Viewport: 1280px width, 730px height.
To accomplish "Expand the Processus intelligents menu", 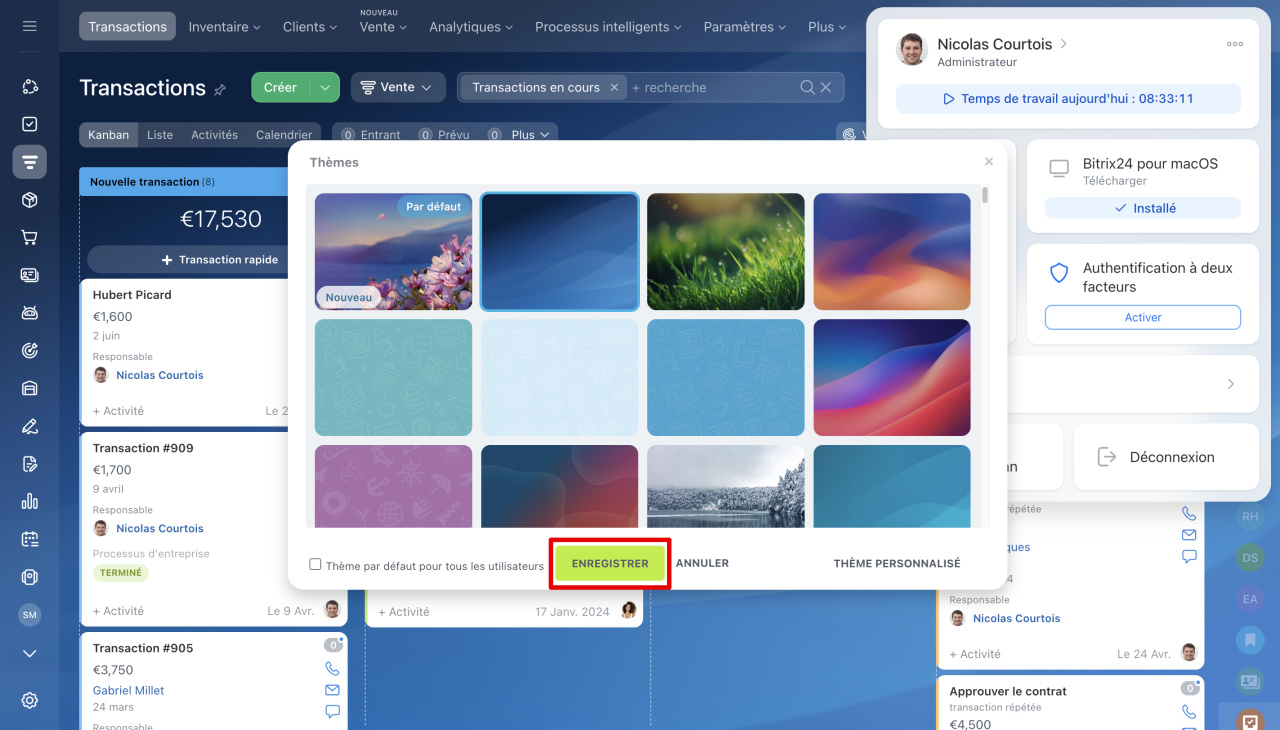I will coord(608,27).
